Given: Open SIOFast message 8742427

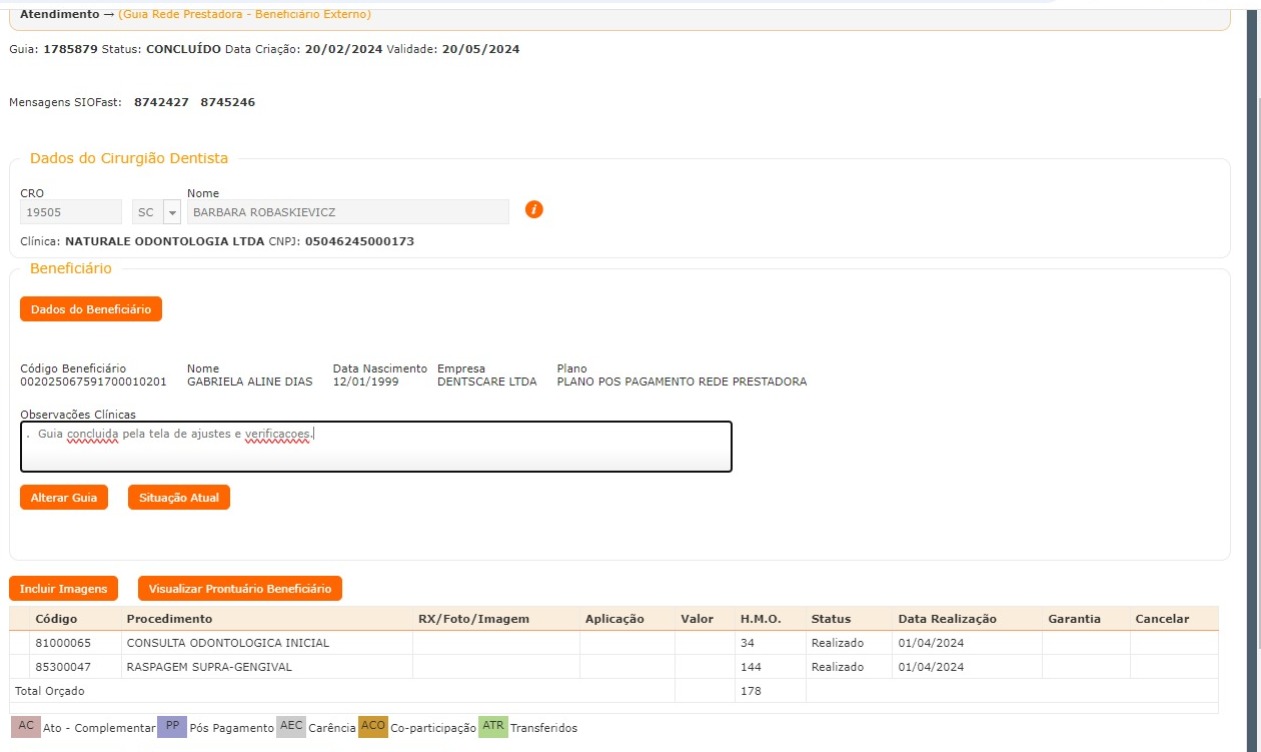Looking at the screenshot, I should (x=161, y=102).
